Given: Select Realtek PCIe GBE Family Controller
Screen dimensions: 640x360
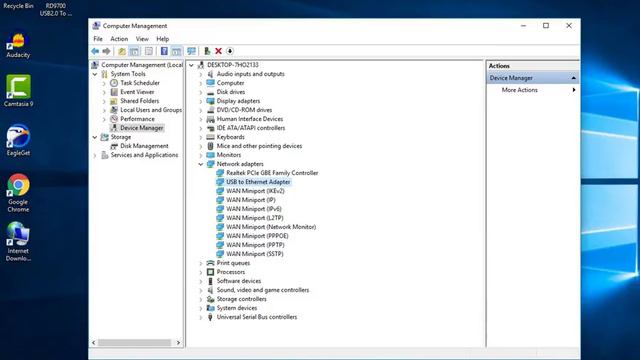Looking at the screenshot, I should pyautogui.click(x=272, y=173).
